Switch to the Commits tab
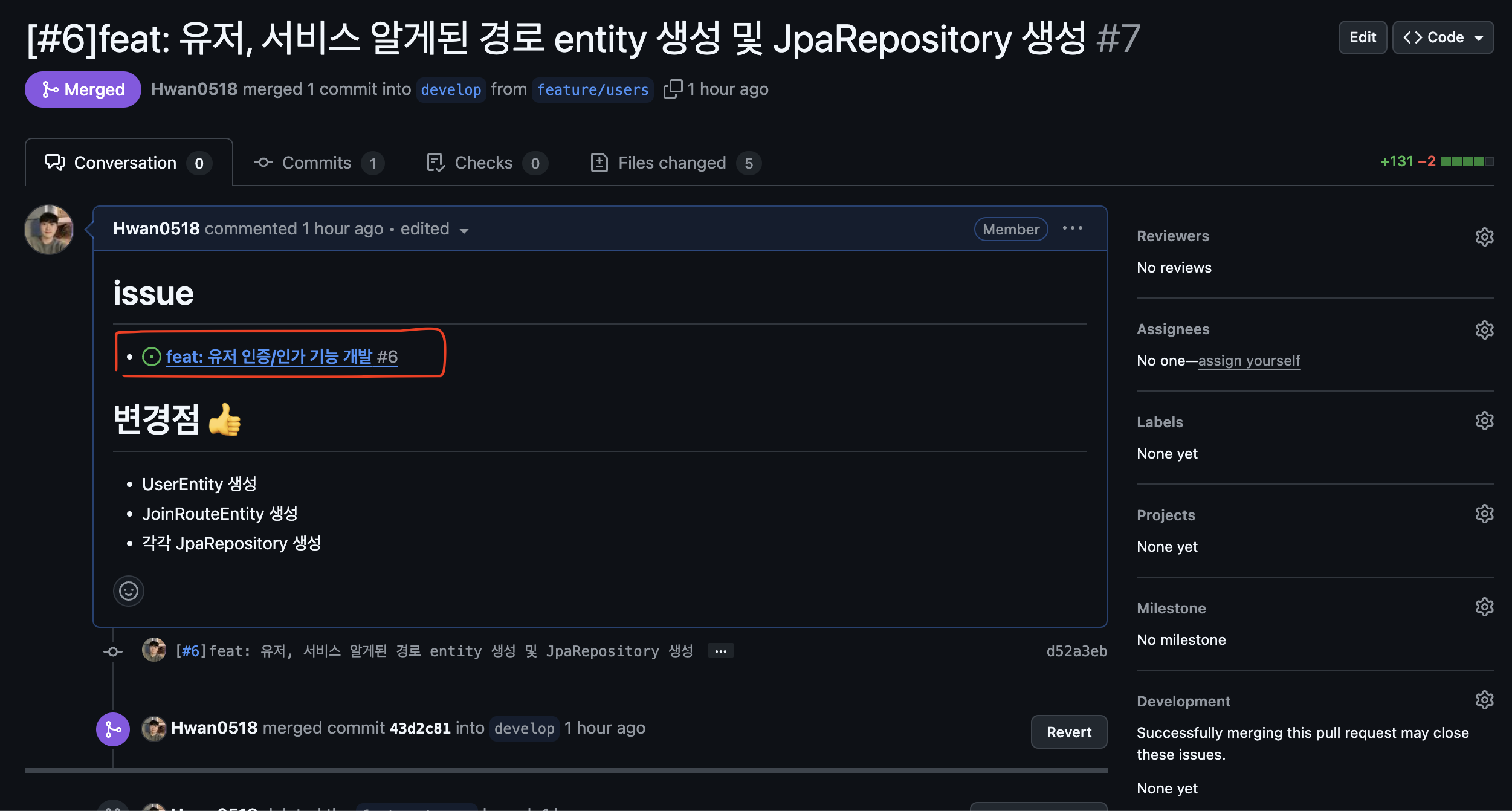The width and height of the screenshot is (1512, 811). click(317, 163)
